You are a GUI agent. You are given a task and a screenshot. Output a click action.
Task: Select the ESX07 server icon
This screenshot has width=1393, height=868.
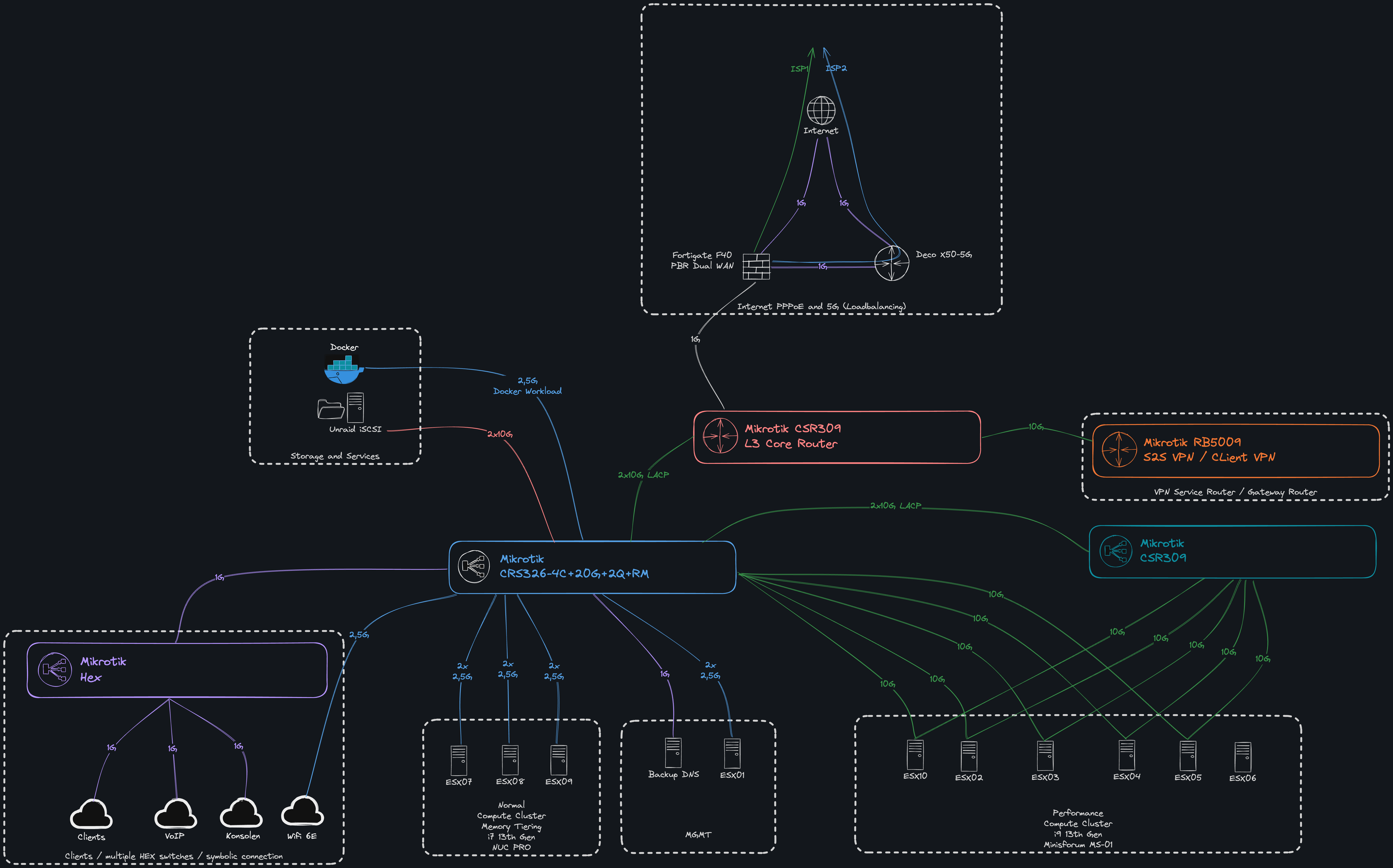point(459,761)
